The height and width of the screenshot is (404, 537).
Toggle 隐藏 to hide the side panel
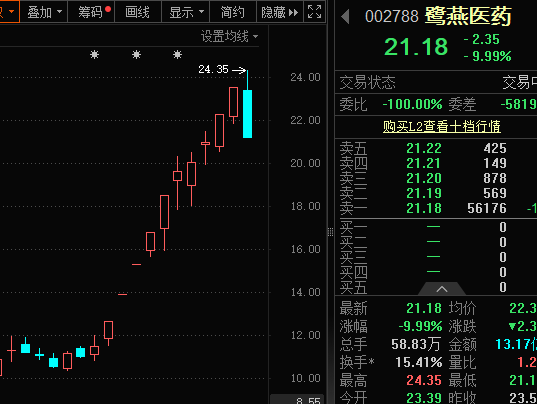click(x=279, y=12)
